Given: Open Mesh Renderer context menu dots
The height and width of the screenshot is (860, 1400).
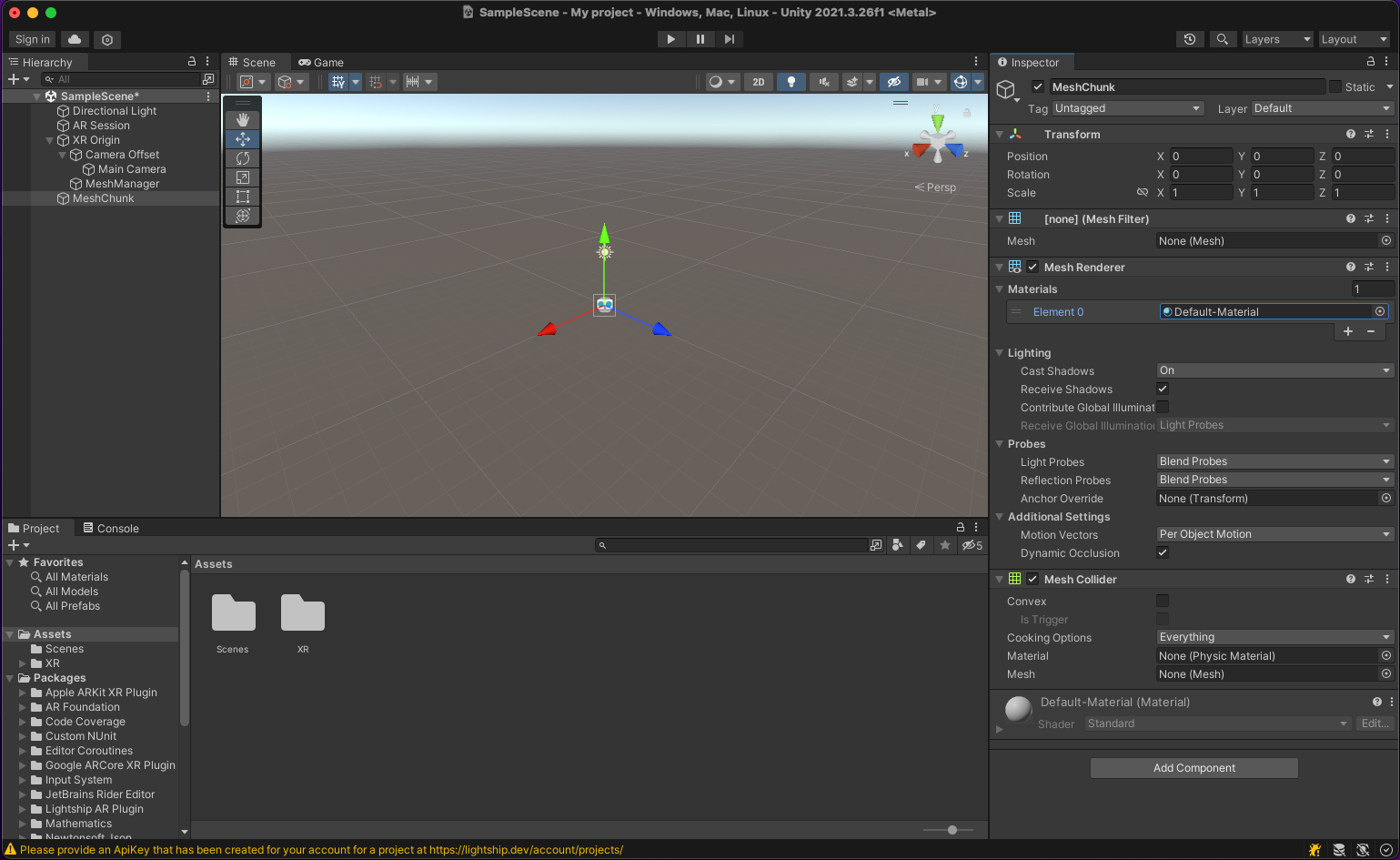Looking at the screenshot, I should tap(1387, 267).
